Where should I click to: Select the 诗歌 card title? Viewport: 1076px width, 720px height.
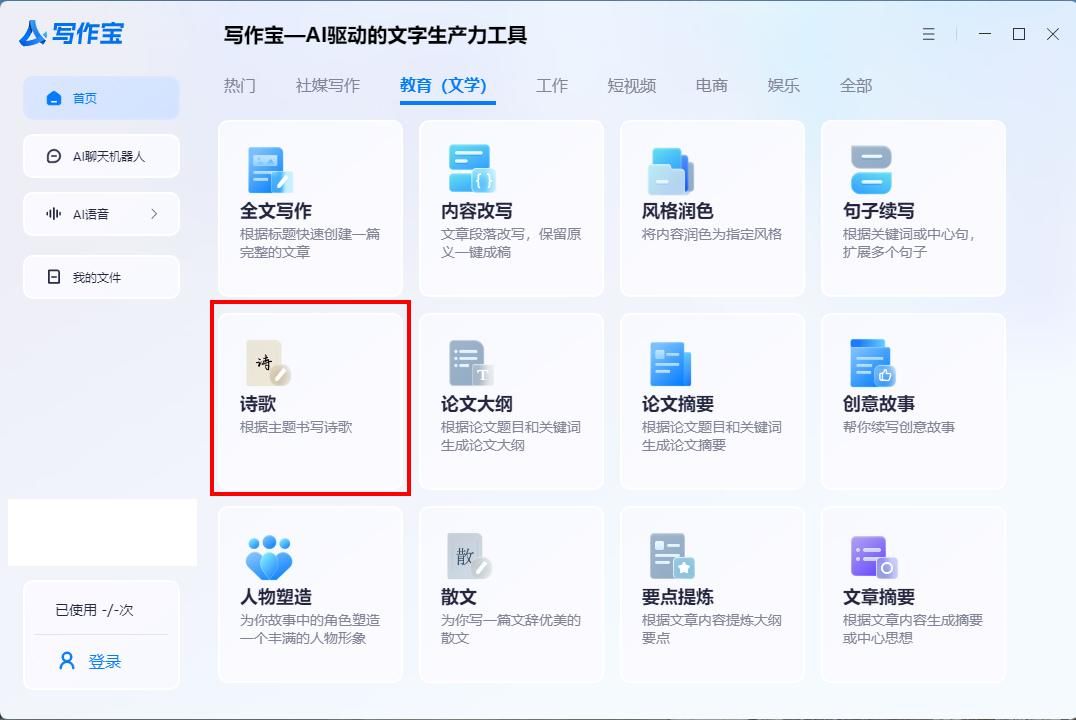pos(257,404)
